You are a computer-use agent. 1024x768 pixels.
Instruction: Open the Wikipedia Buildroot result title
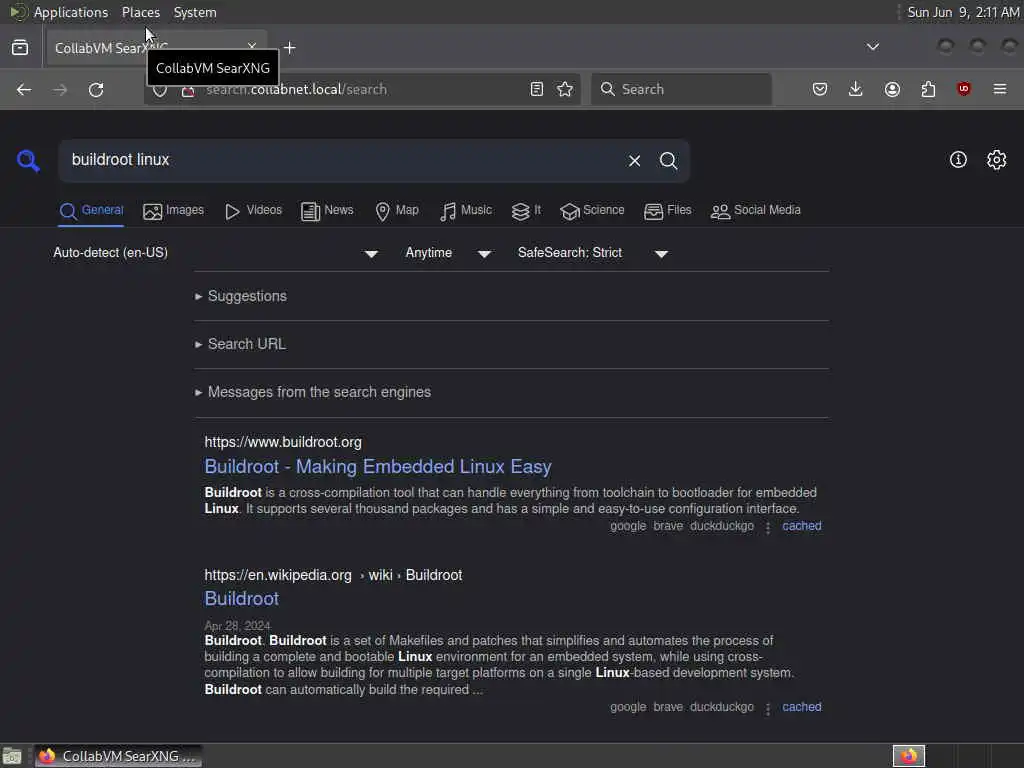pyautogui.click(x=242, y=598)
